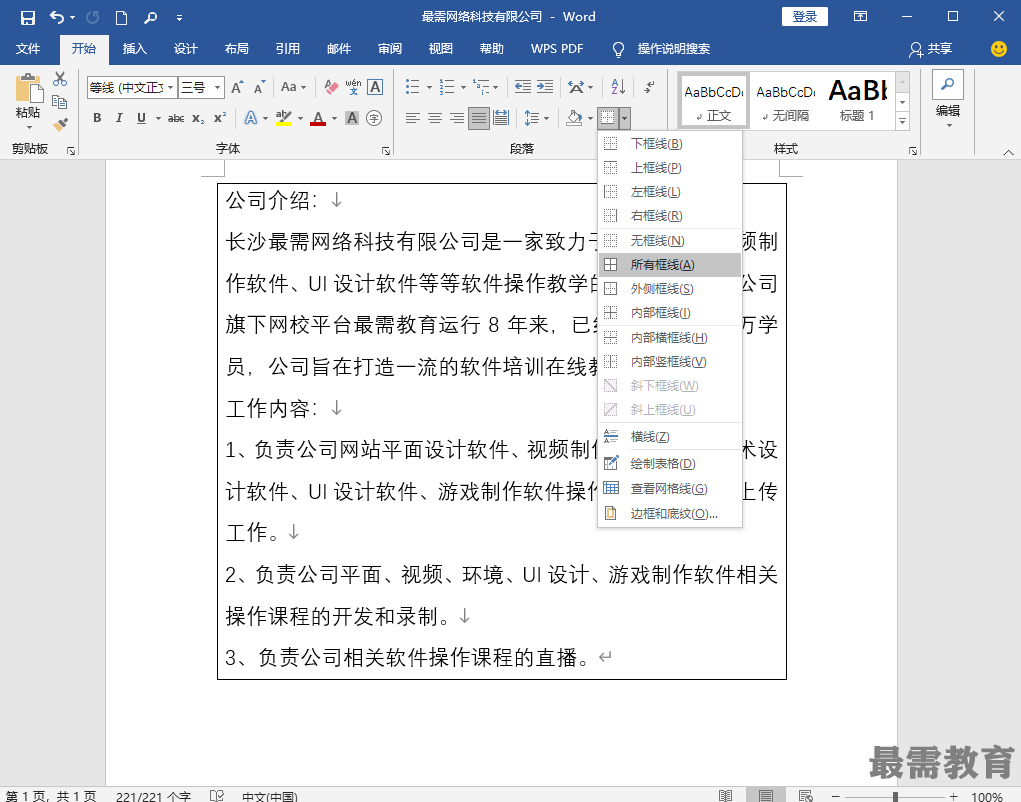Adjust the zoom slider in status bar
This screenshot has height=802, width=1021.
(x=895, y=796)
